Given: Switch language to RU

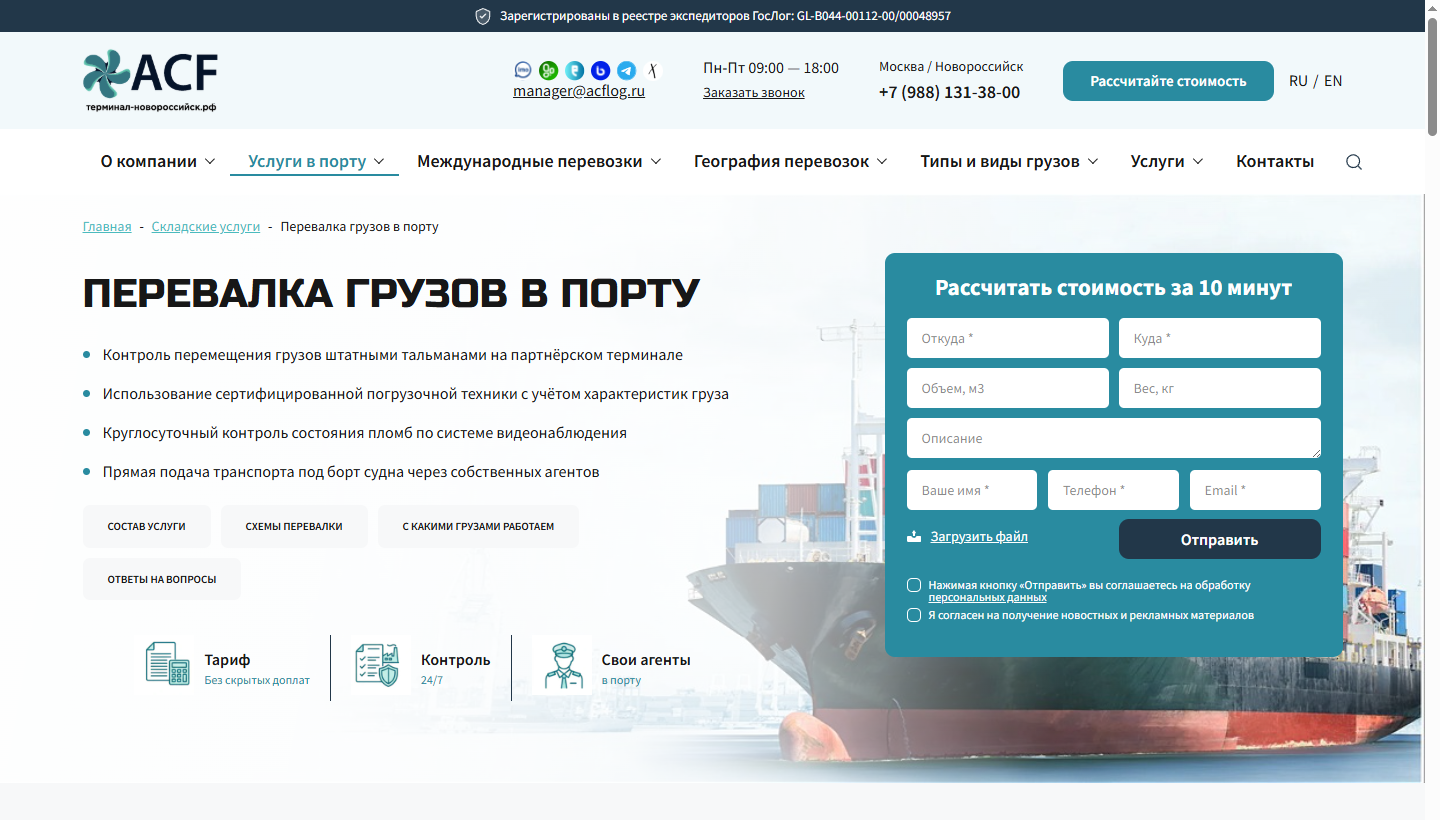Looking at the screenshot, I should (x=1298, y=81).
